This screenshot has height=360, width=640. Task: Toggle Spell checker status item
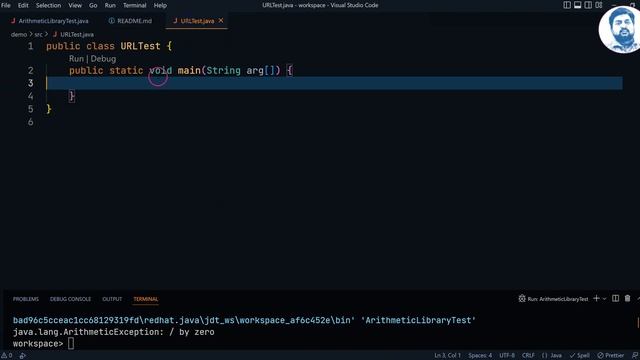[580, 356]
